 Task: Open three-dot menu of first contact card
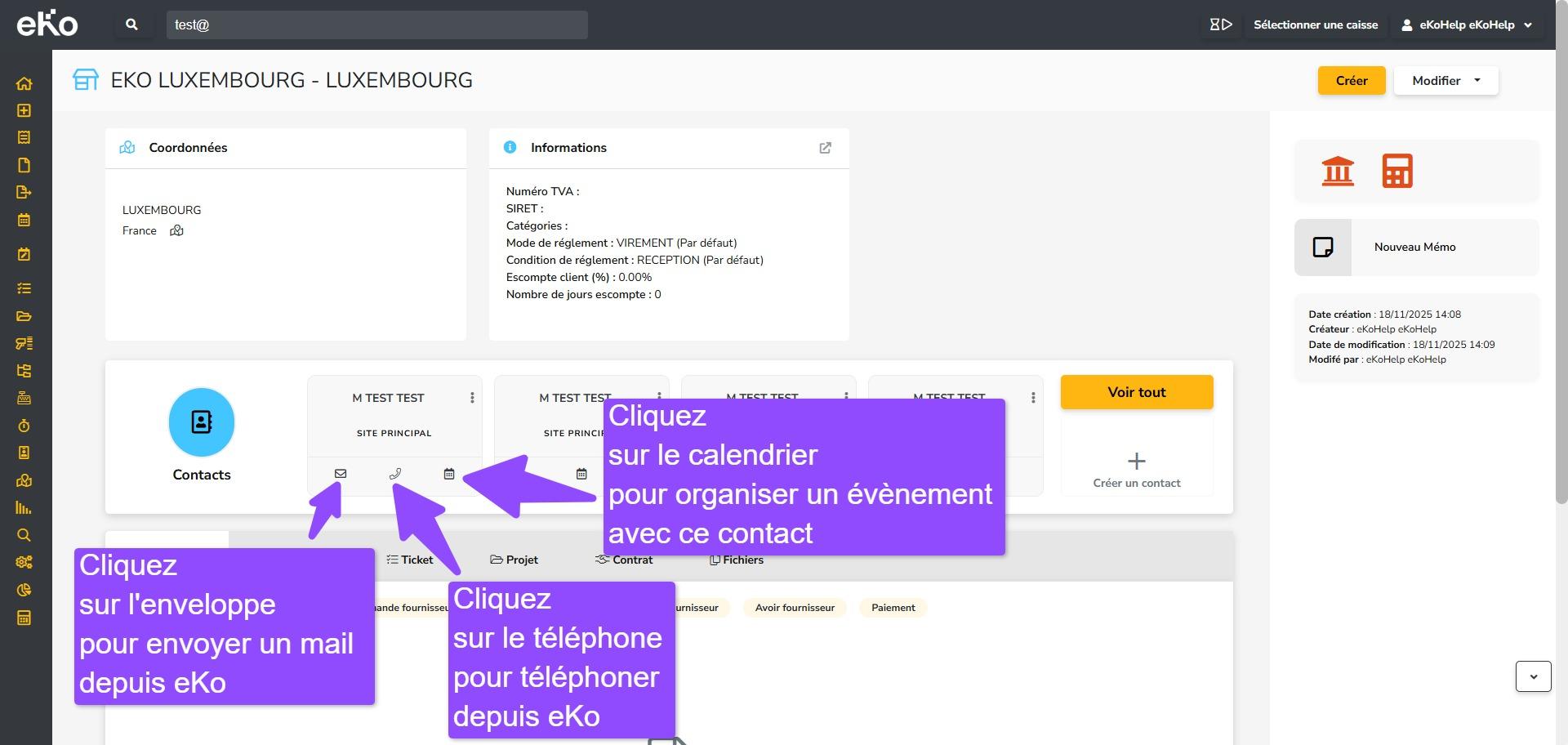tap(472, 398)
